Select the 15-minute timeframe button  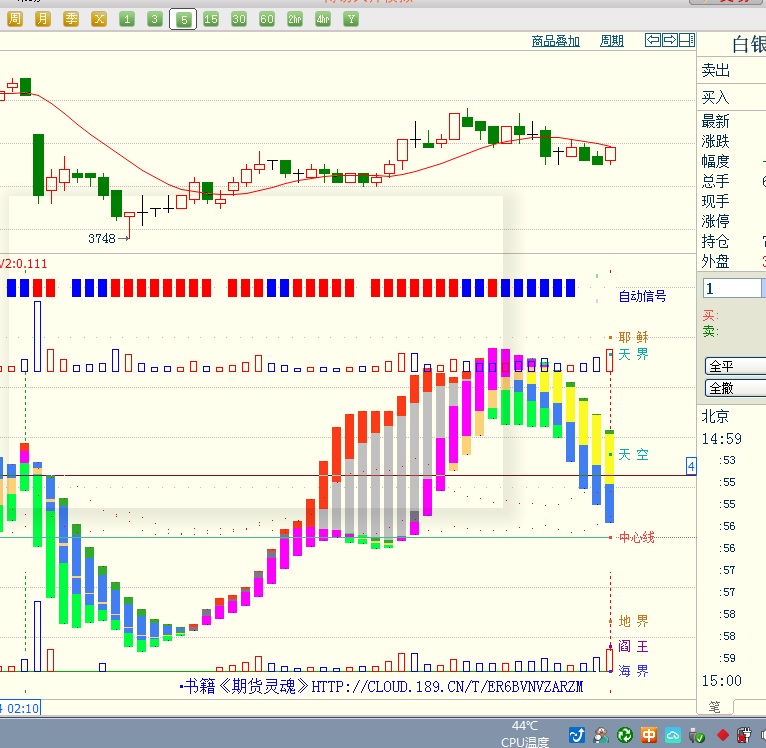coord(211,19)
